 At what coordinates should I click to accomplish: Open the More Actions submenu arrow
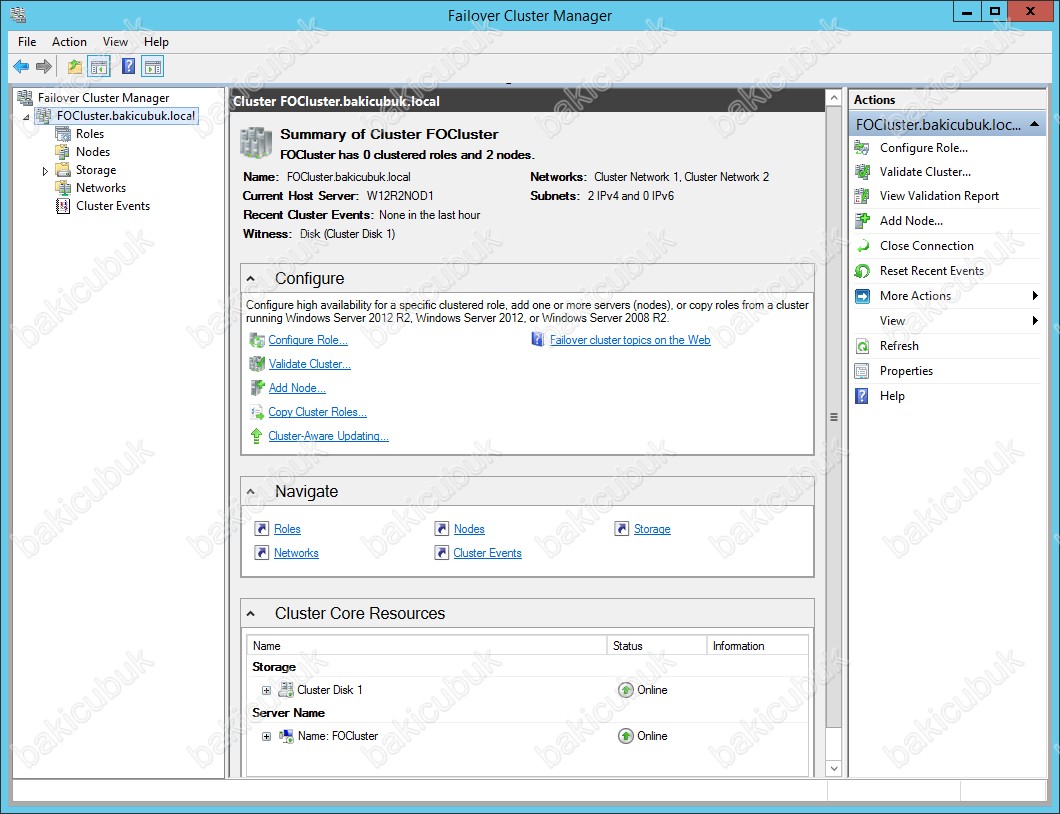pos(1035,295)
